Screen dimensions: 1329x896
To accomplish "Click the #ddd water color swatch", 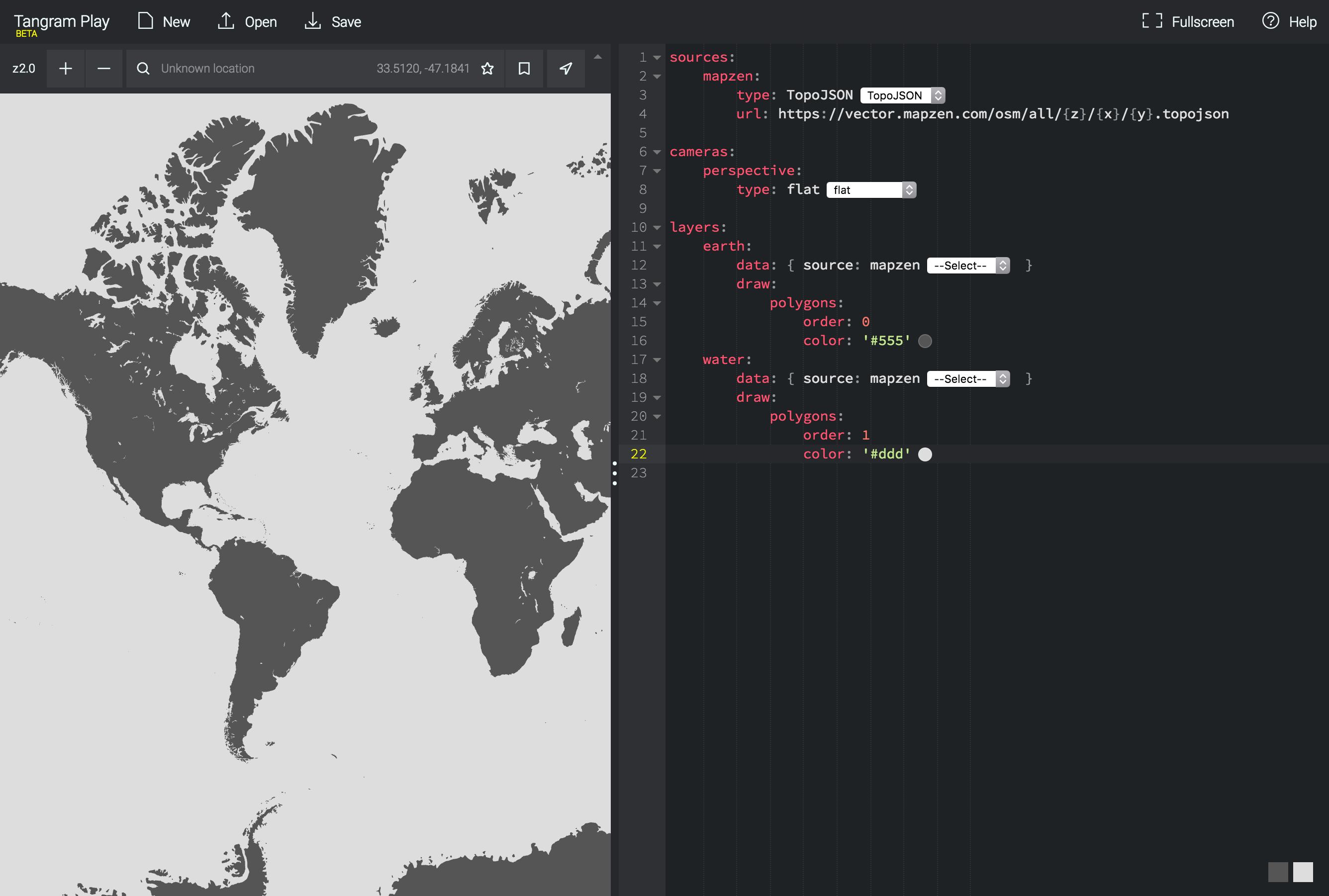I will 924,454.
